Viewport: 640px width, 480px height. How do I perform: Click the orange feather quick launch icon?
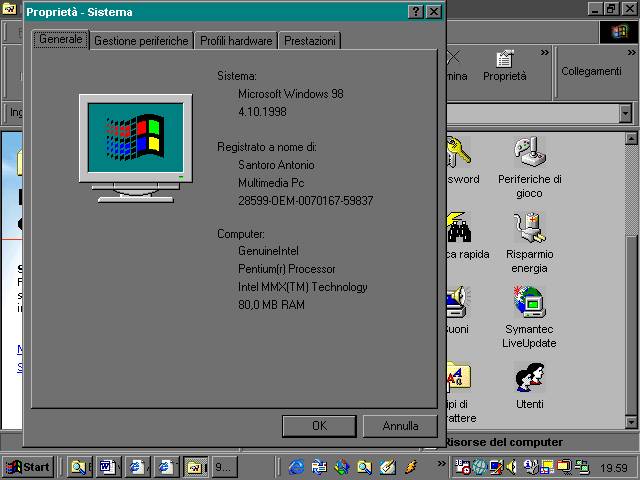(x=411, y=467)
